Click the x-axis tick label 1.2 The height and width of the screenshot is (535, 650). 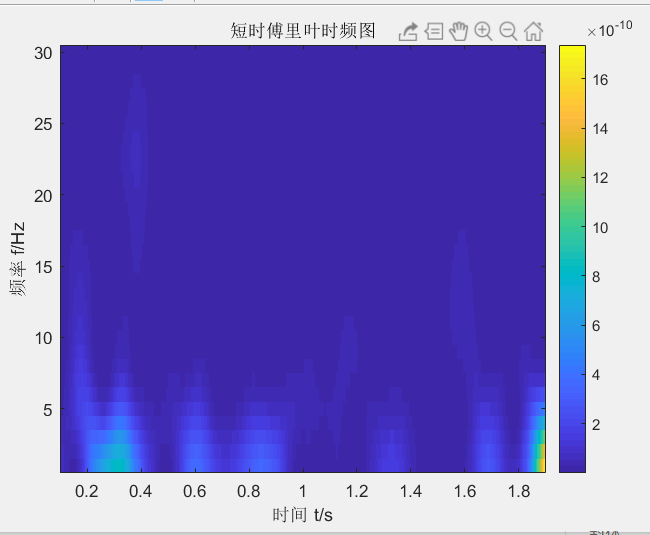(357, 491)
